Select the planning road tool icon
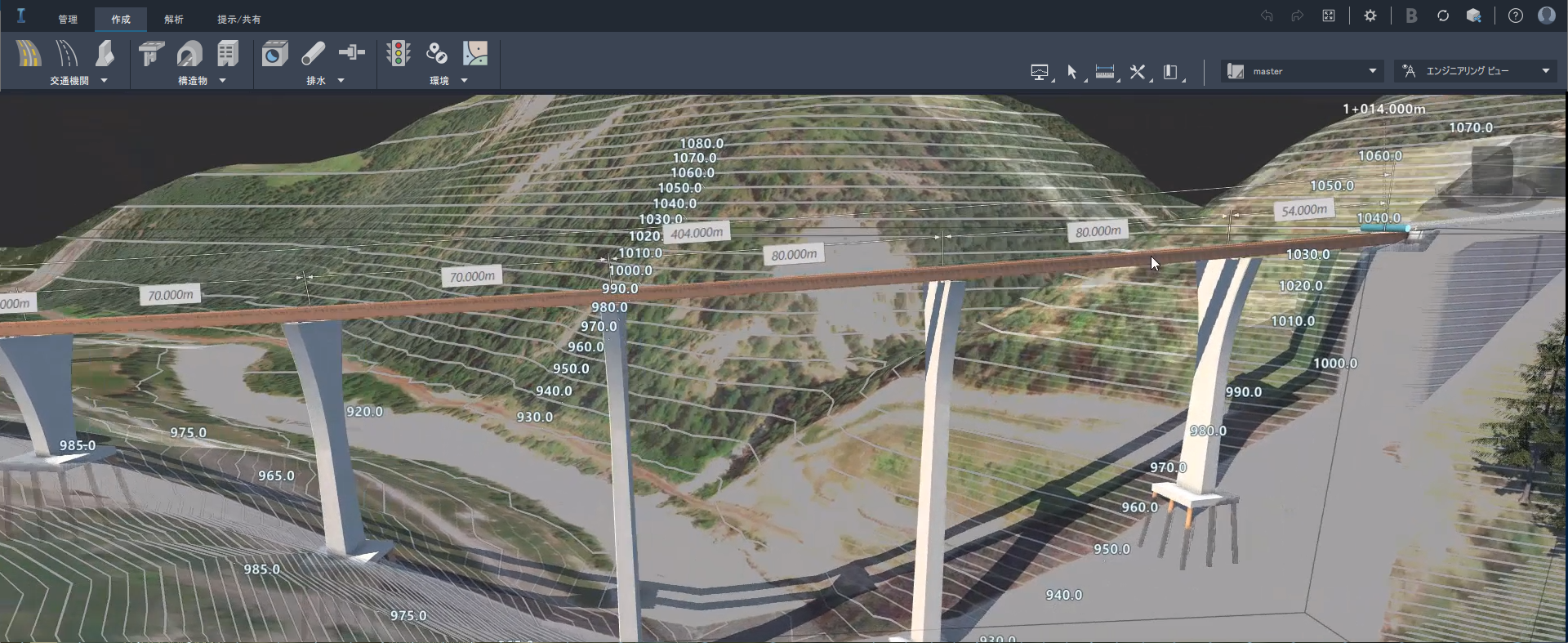The image size is (1568, 643). (x=29, y=54)
